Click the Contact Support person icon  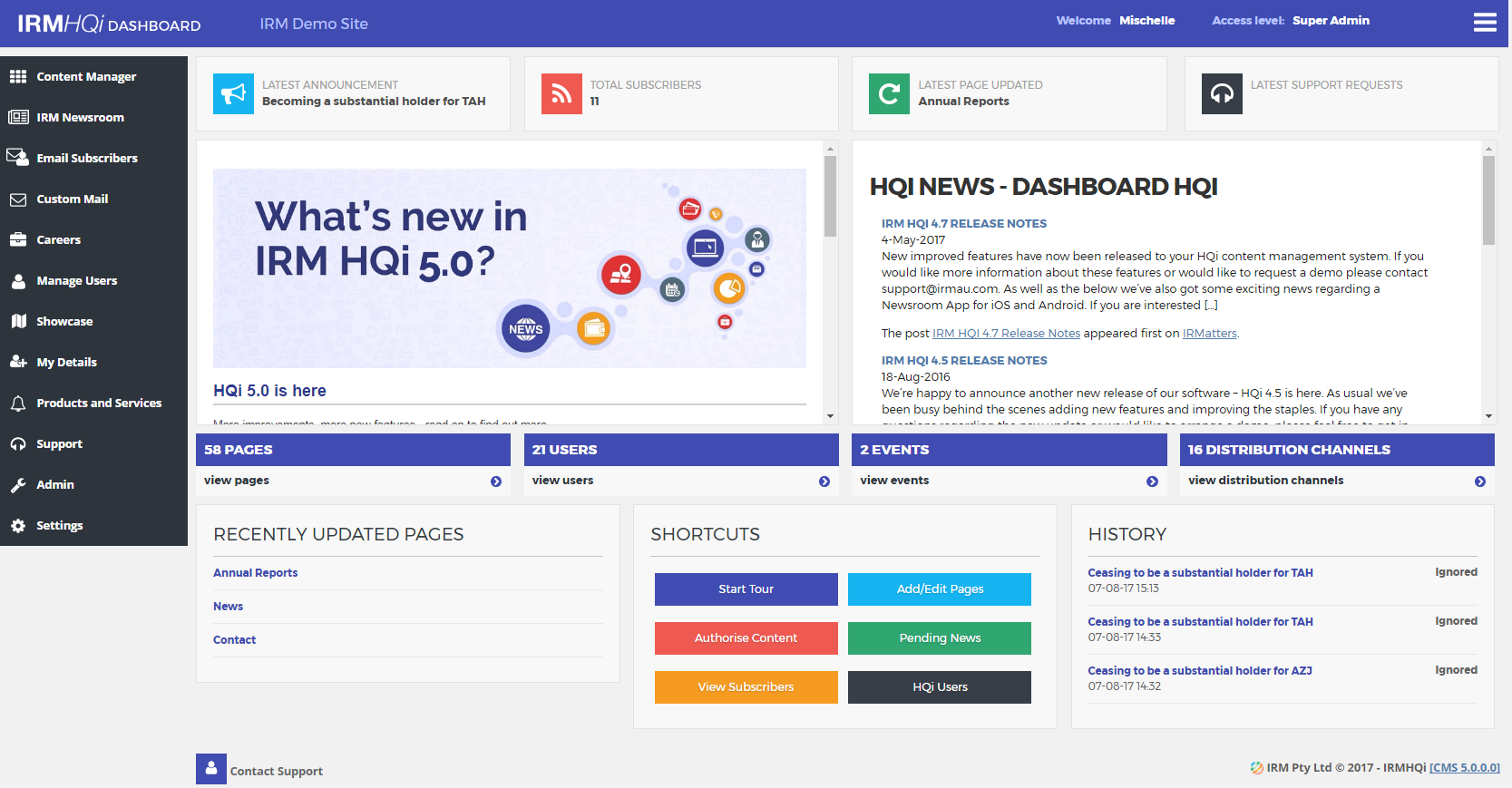pos(211,769)
